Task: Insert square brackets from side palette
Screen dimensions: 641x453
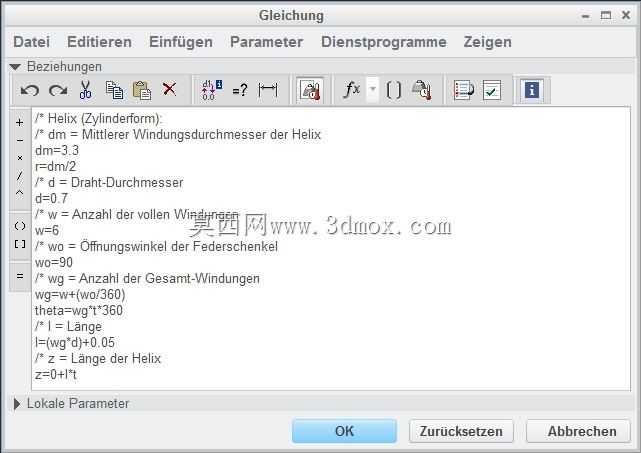Action: (x=20, y=244)
